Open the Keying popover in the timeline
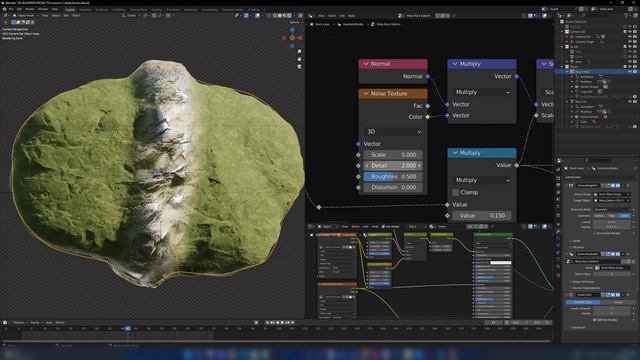This screenshot has height=360, width=640. [35, 322]
